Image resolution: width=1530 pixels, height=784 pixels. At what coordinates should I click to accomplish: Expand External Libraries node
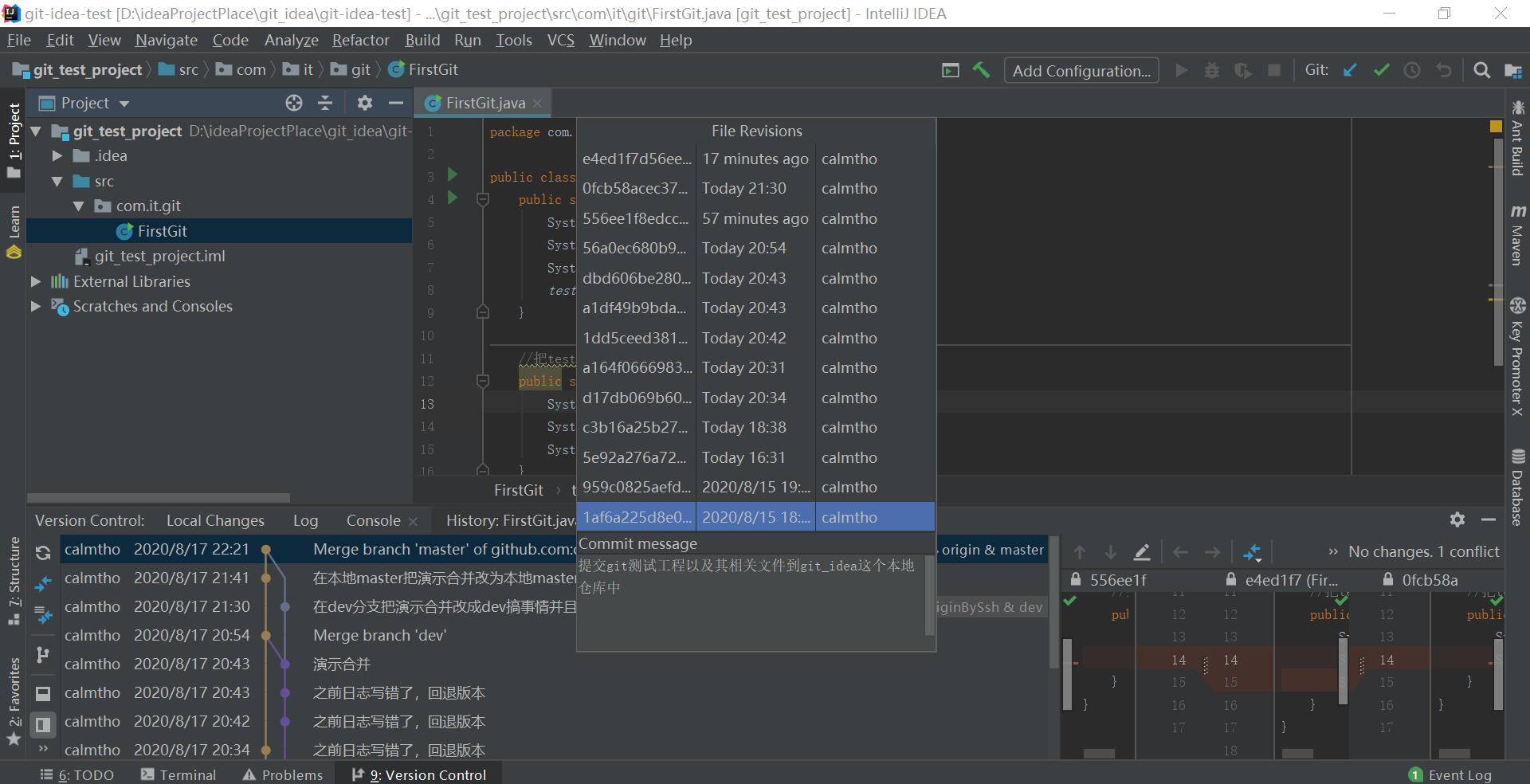pyautogui.click(x=36, y=281)
